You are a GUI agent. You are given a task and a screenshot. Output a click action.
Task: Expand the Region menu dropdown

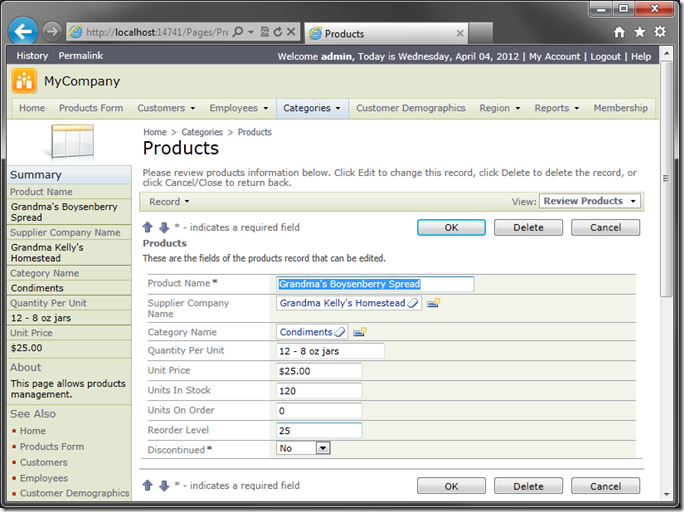[x=518, y=108]
